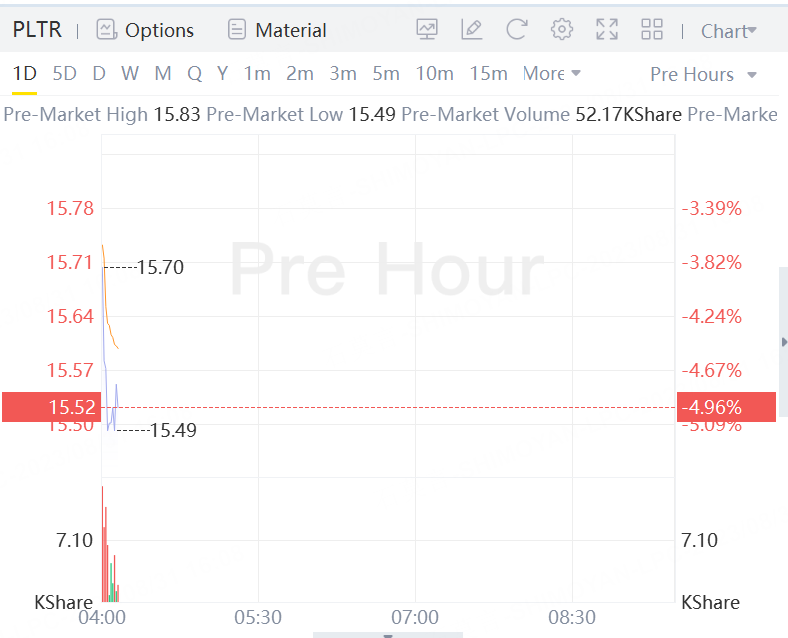The height and width of the screenshot is (638, 788).
Task: Collapse the bottom panel arrow handle
Action: tap(388, 634)
